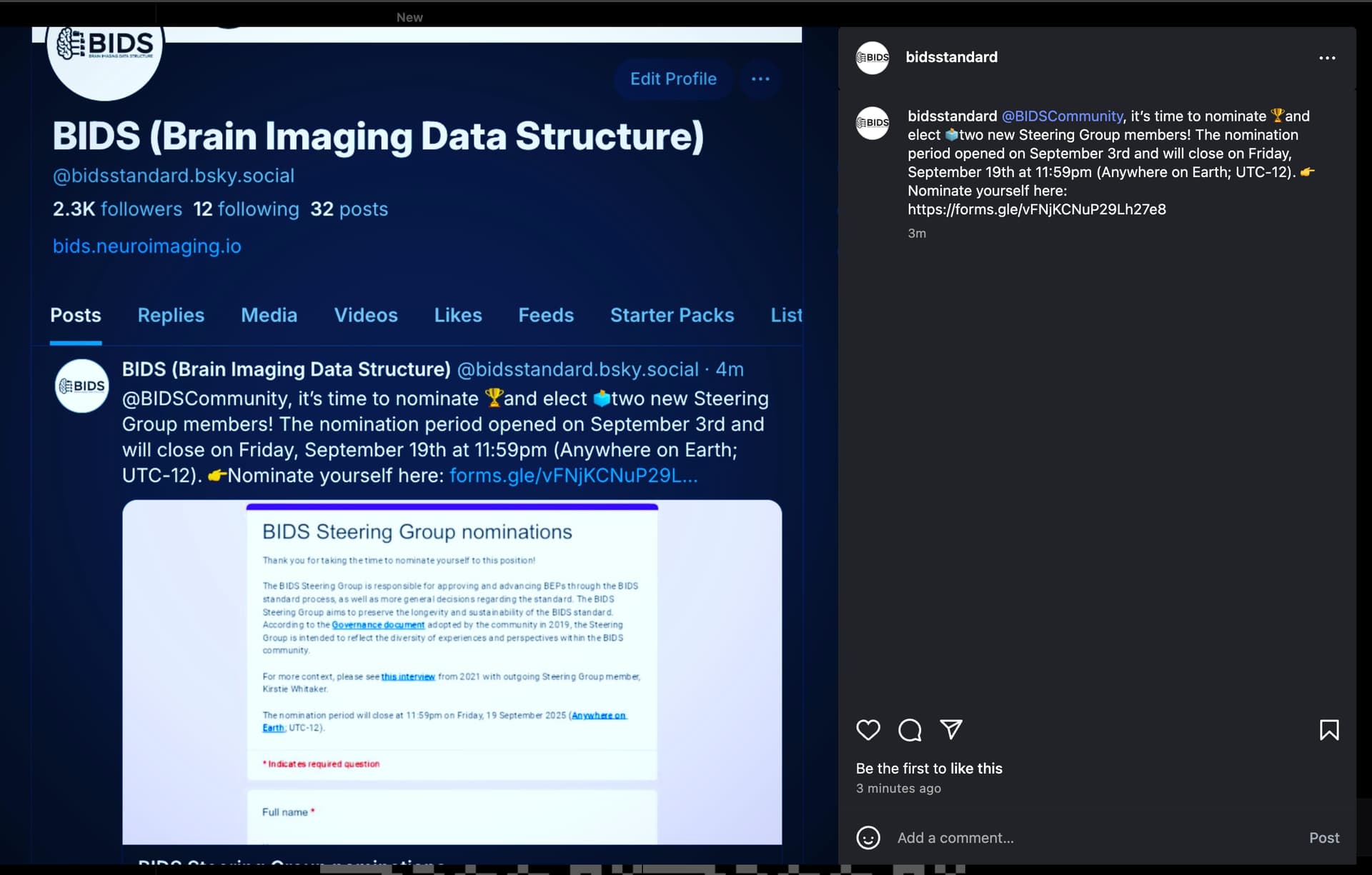Open three-dot menu beside Edit Profile
This screenshot has height=875, width=1372.
760,79
